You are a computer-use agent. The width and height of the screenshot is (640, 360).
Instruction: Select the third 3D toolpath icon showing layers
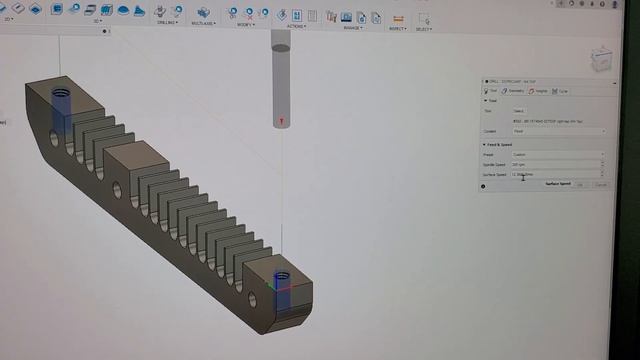point(90,10)
